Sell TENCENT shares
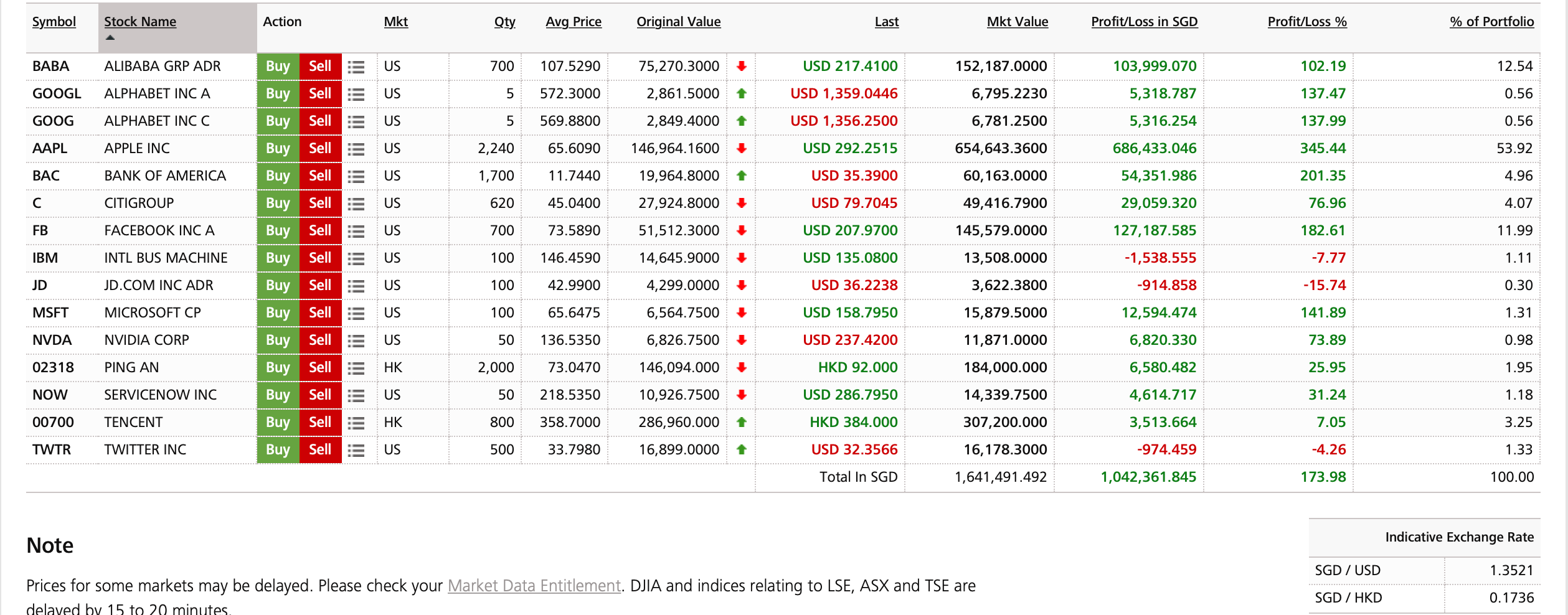The width and height of the screenshot is (1568, 615). (320, 423)
